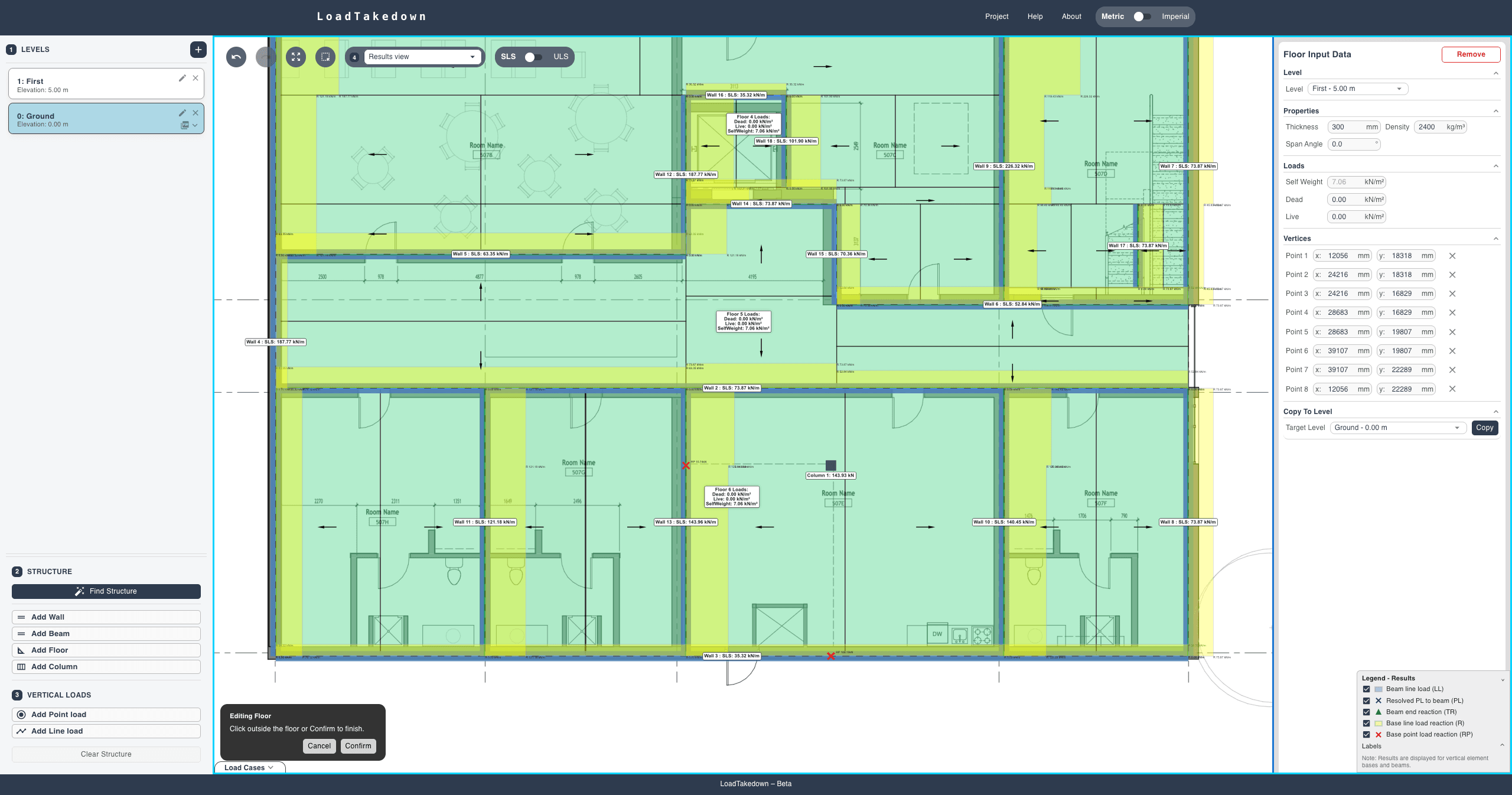Click the drawing/image icon on the Ground level card
This screenshot has width=1512, height=795.
point(184,125)
